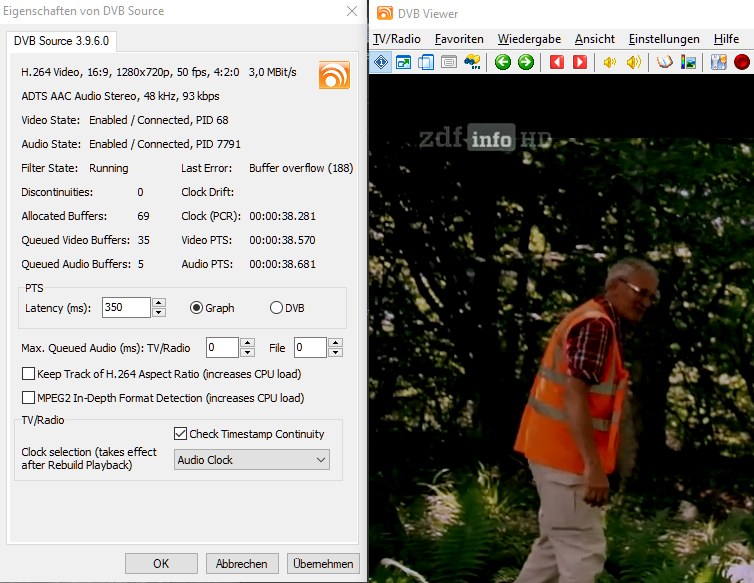Open the Wiedergabe menu
This screenshot has width=754, height=583.
529,39
